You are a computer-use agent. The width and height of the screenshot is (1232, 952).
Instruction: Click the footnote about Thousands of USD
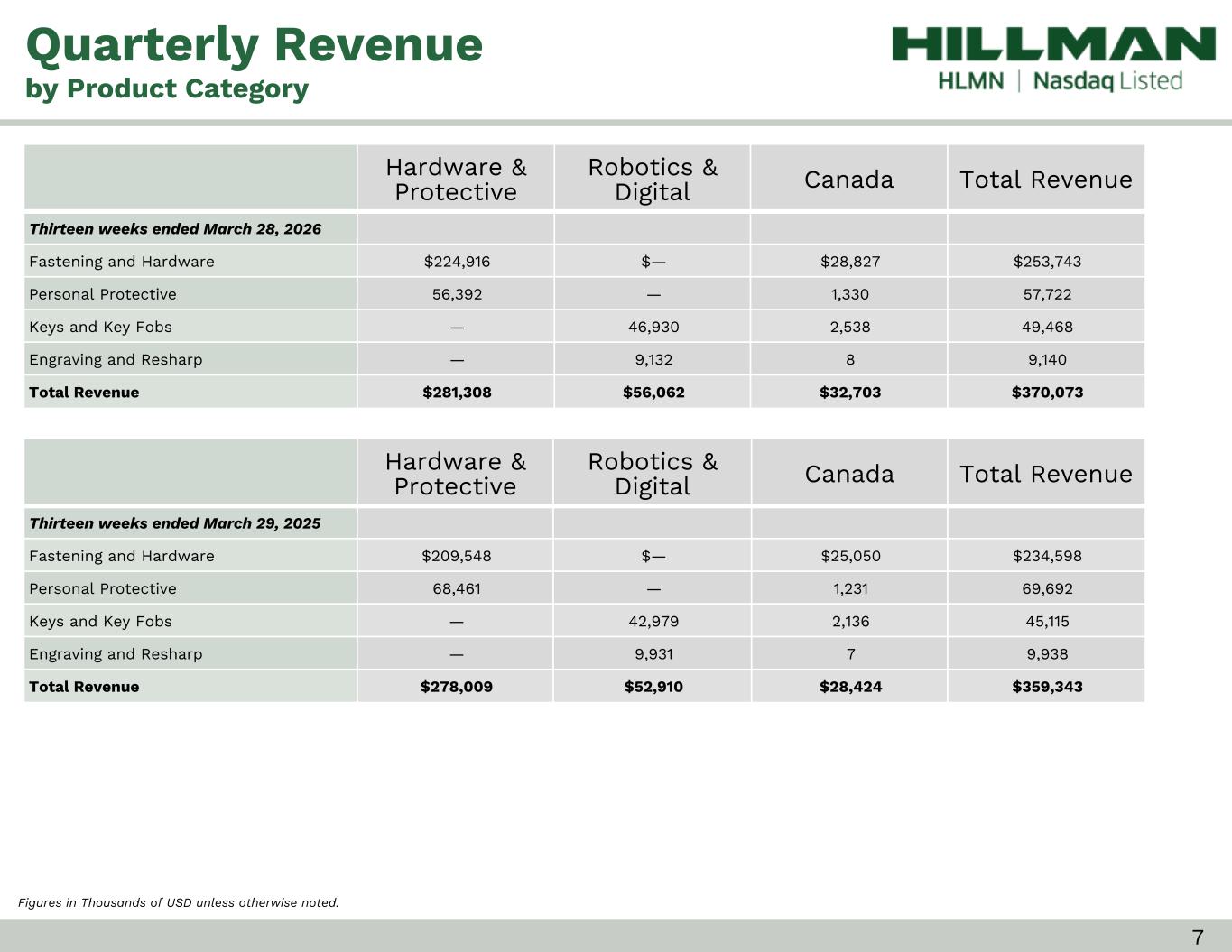179,902
